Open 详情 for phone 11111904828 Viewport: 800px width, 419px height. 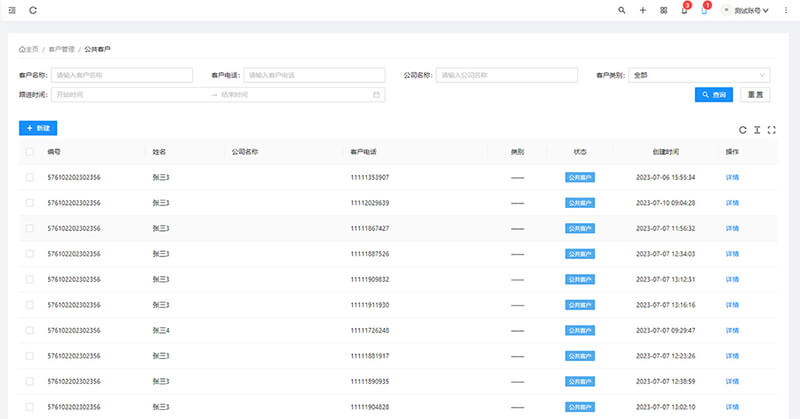coord(732,407)
